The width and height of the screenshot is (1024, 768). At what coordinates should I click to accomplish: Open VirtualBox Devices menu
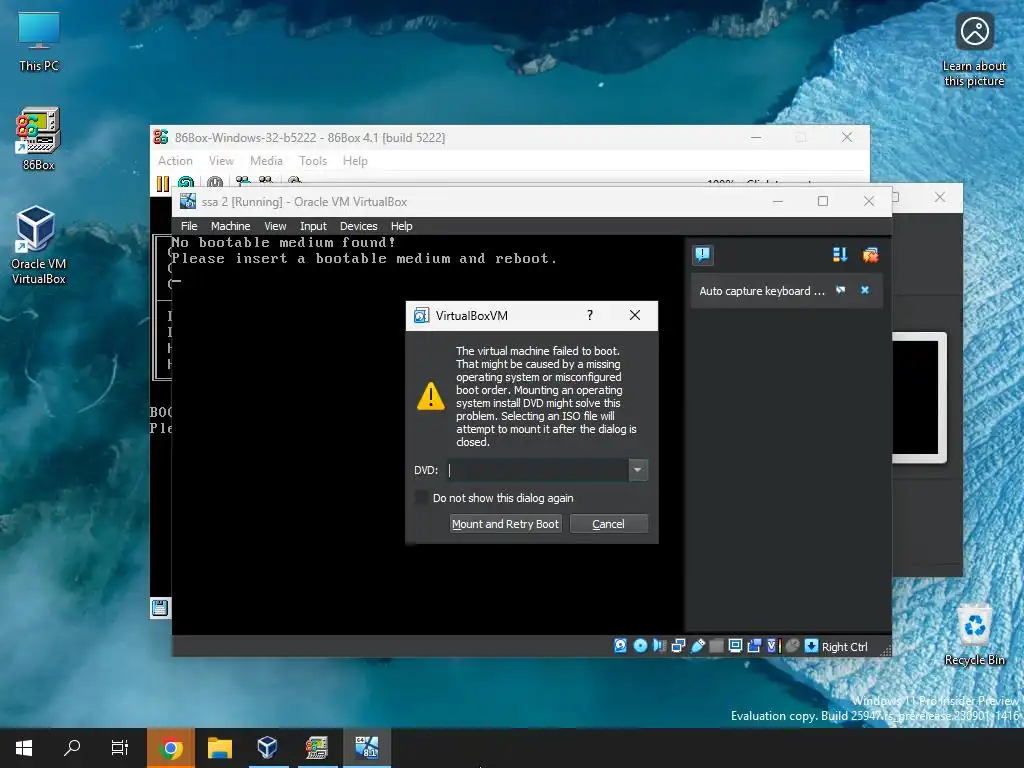(359, 226)
